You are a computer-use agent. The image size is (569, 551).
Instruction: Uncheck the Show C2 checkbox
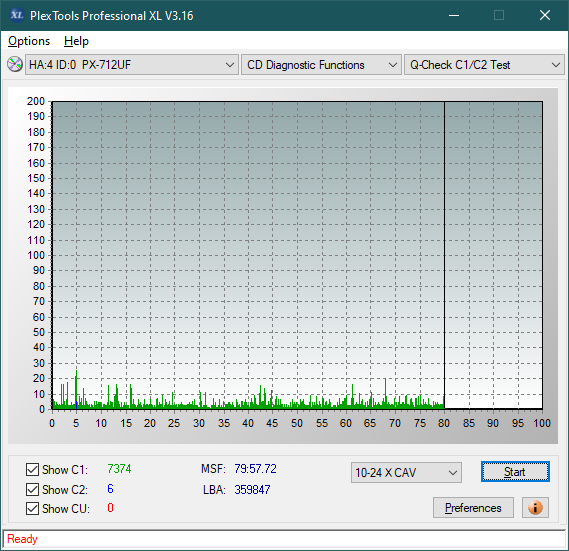32,489
